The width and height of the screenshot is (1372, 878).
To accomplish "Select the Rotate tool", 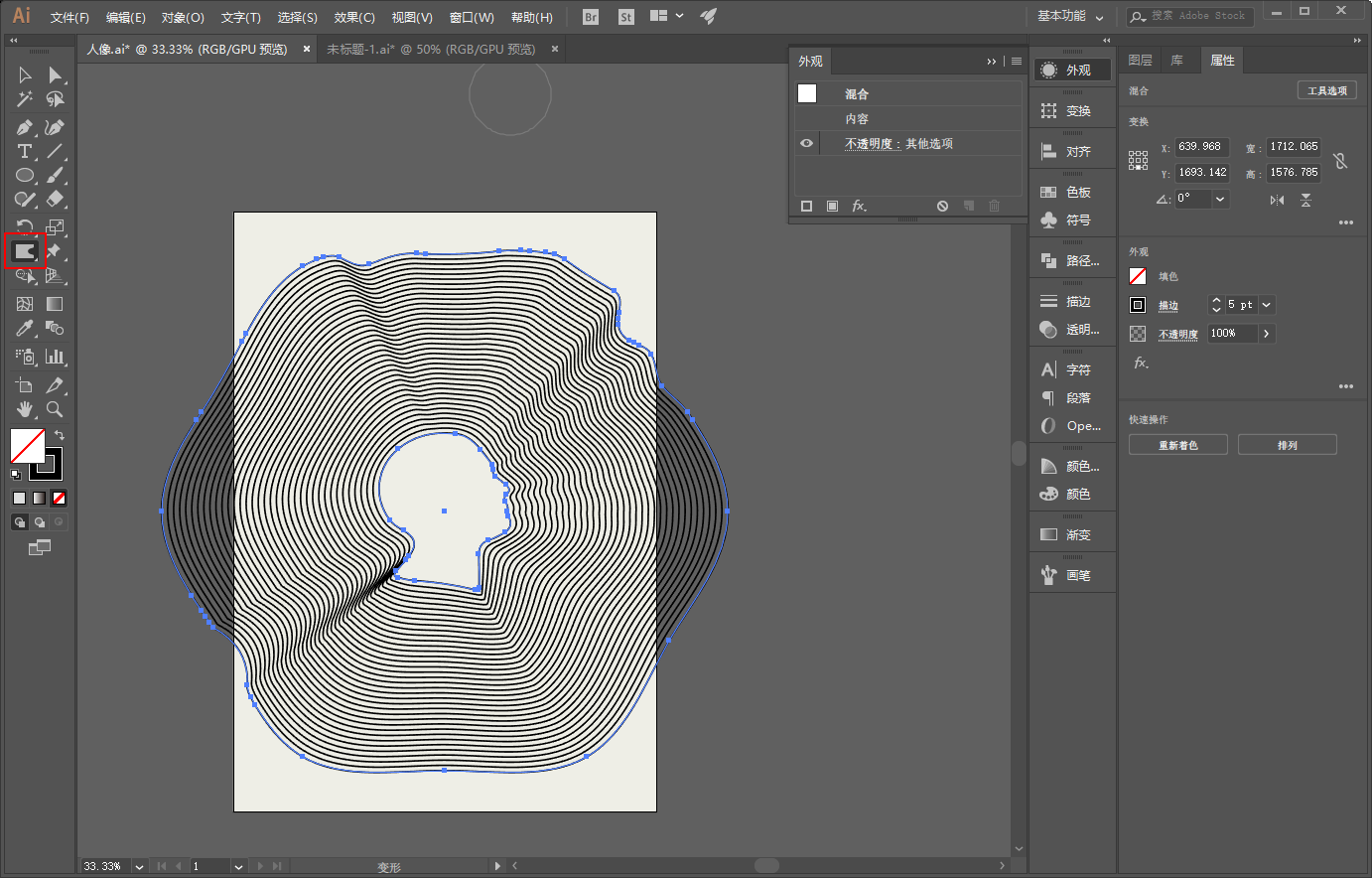I will click(x=25, y=227).
